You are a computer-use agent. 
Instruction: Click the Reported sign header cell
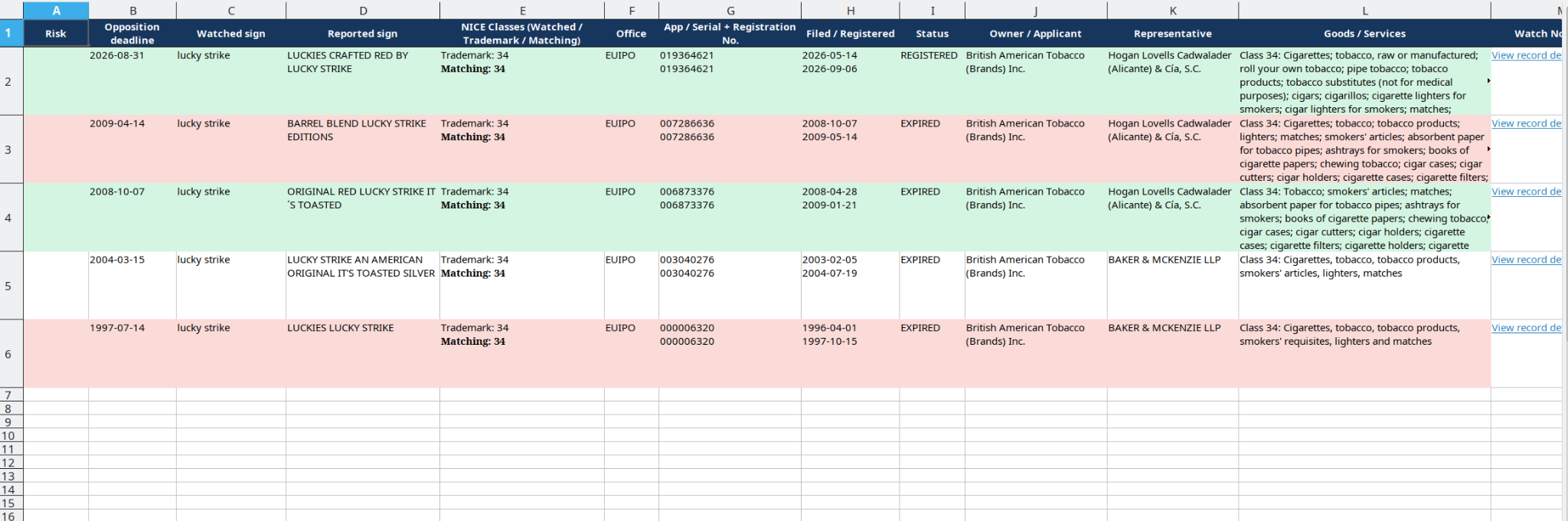(363, 34)
